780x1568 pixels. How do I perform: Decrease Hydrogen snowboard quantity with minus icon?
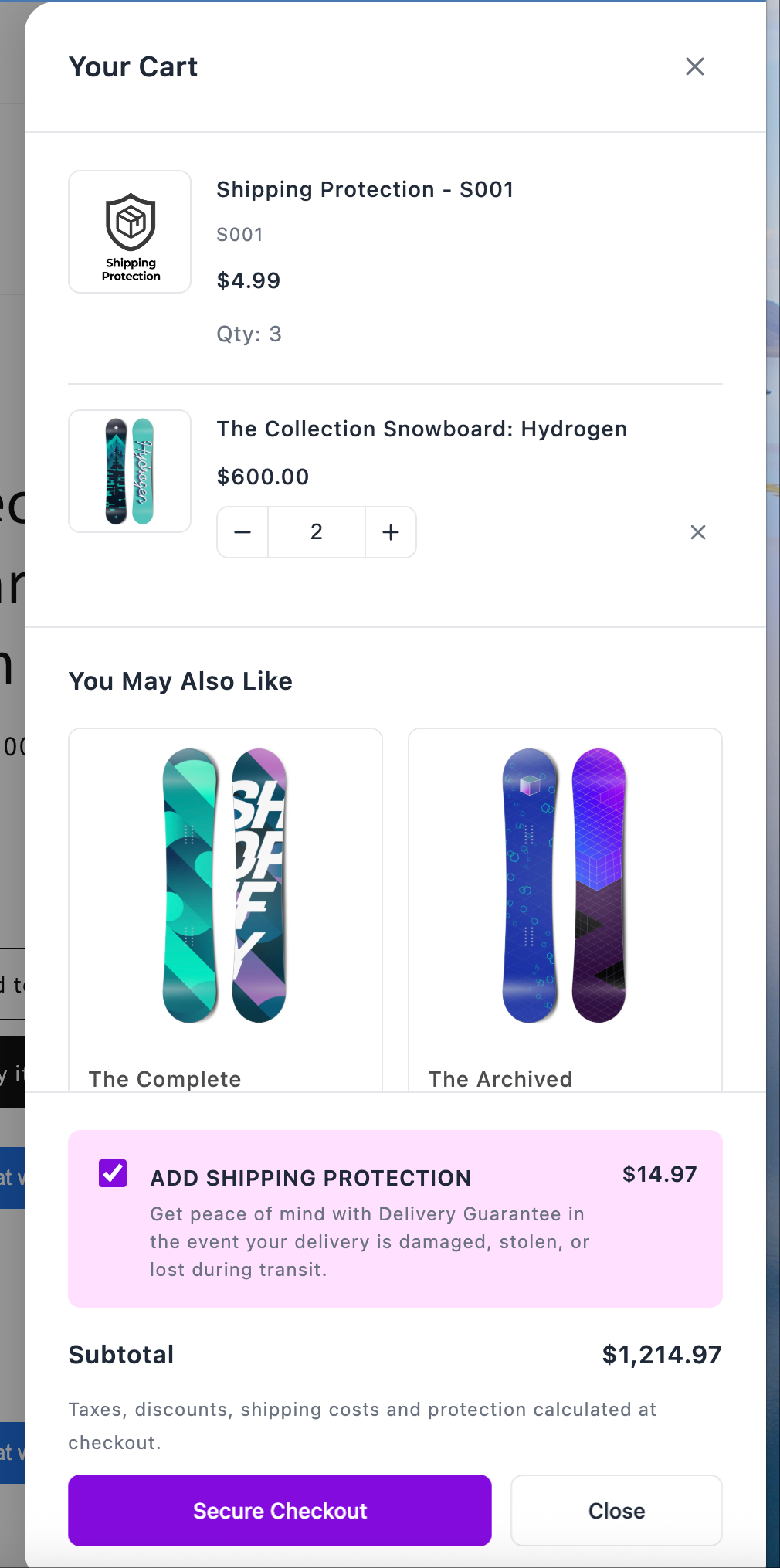pyautogui.click(x=242, y=532)
